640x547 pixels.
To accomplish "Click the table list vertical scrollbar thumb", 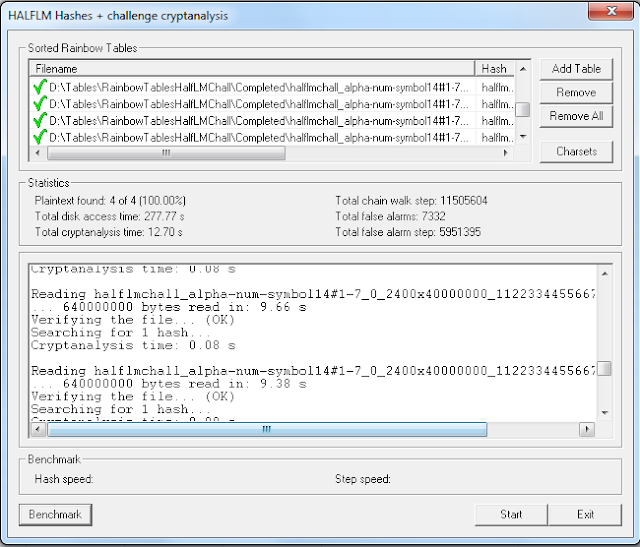I will [523, 109].
